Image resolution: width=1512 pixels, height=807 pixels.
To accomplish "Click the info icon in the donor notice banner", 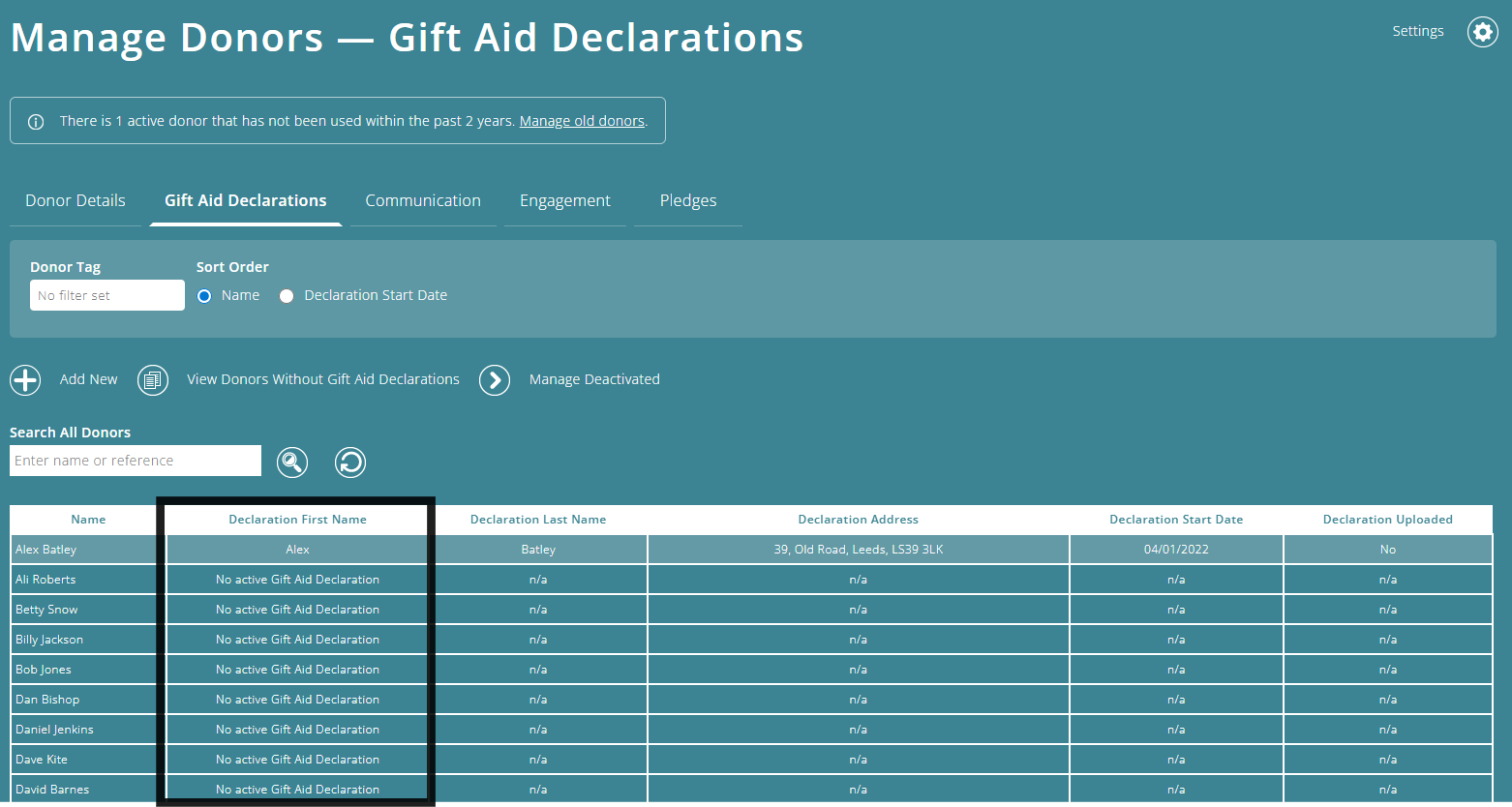I will tap(36, 120).
